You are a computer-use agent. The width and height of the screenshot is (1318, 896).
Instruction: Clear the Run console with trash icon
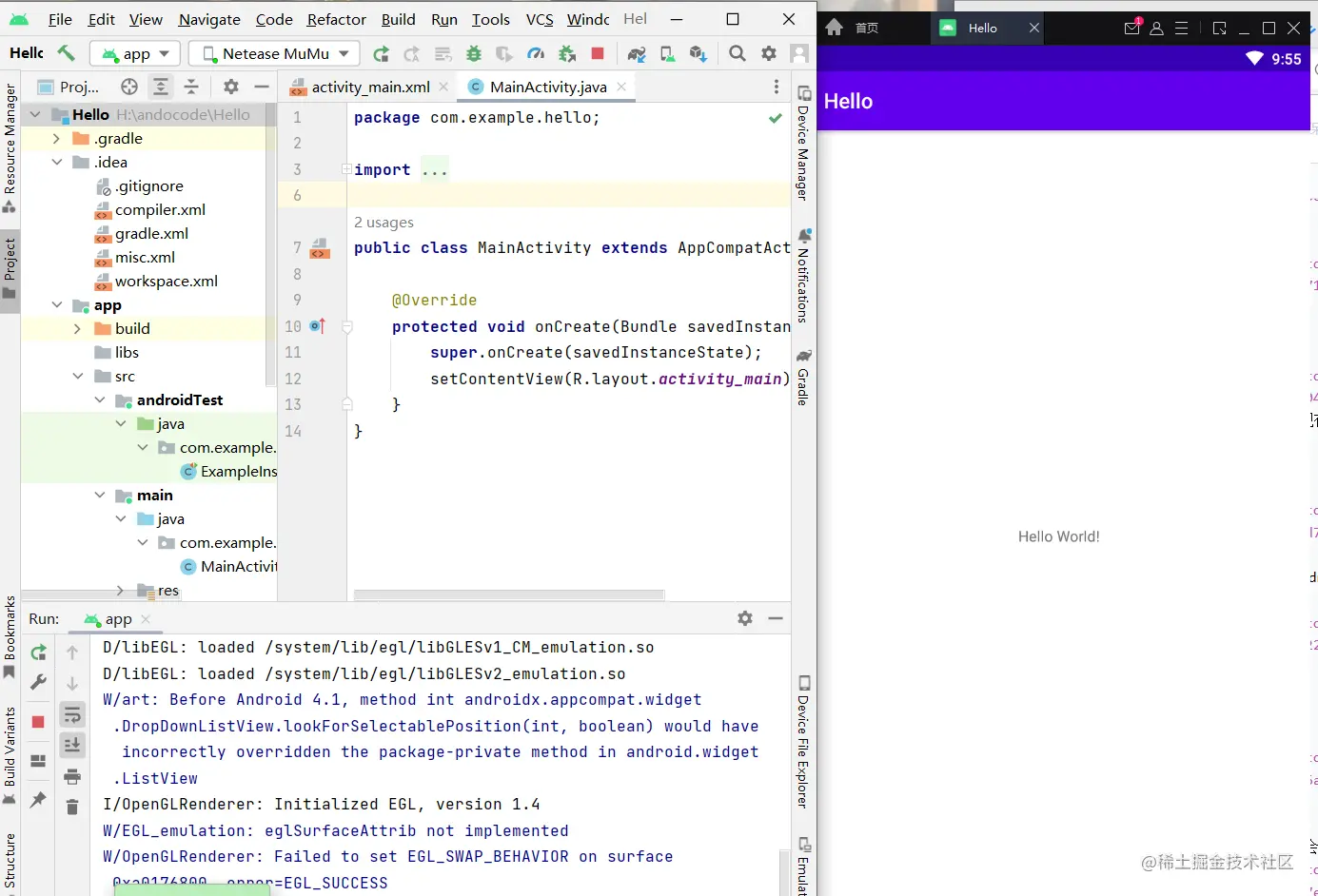click(72, 808)
